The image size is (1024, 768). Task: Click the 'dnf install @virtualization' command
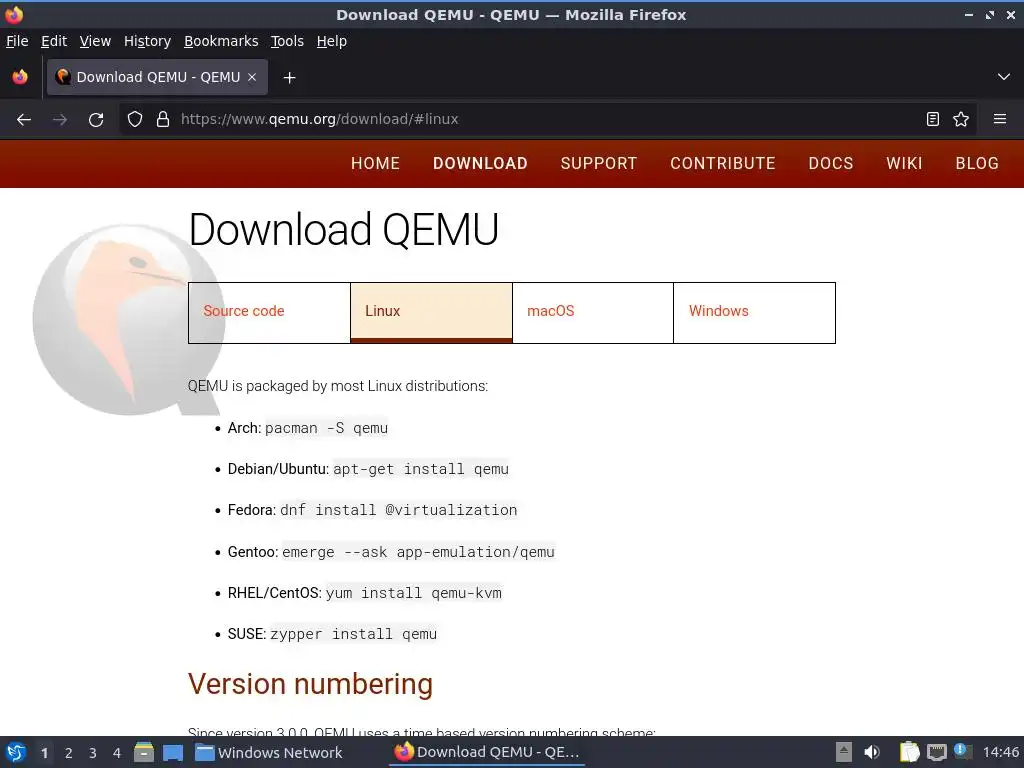tap(398, 510)
